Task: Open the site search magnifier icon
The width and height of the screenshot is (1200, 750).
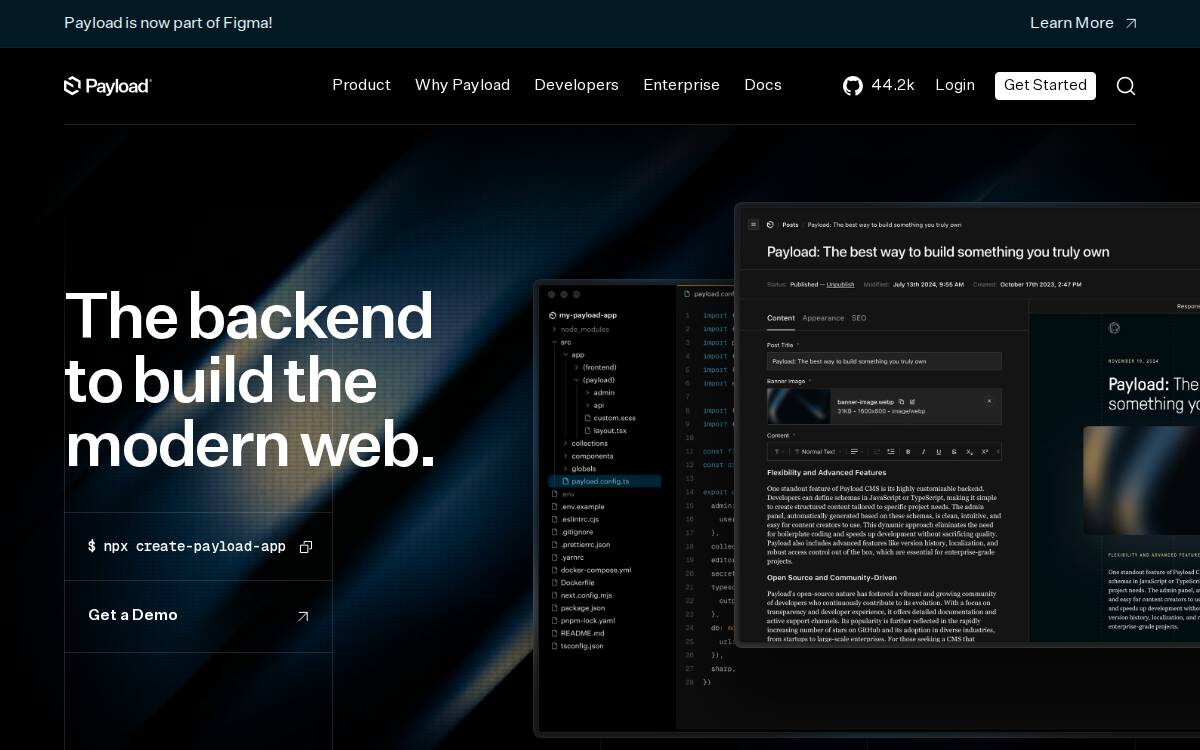Action: click(x=1126, y=86)
